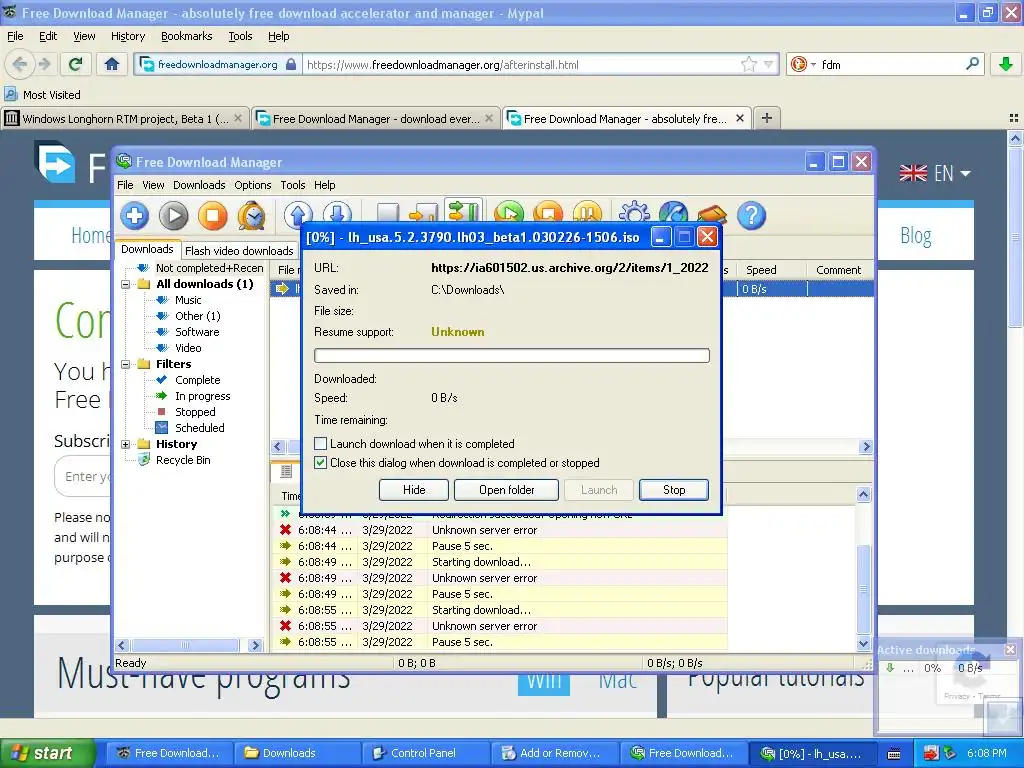Screen dimensions: 1024x768
Task: Click the orange Stop download toolbar icon
Action: point(212,216)
